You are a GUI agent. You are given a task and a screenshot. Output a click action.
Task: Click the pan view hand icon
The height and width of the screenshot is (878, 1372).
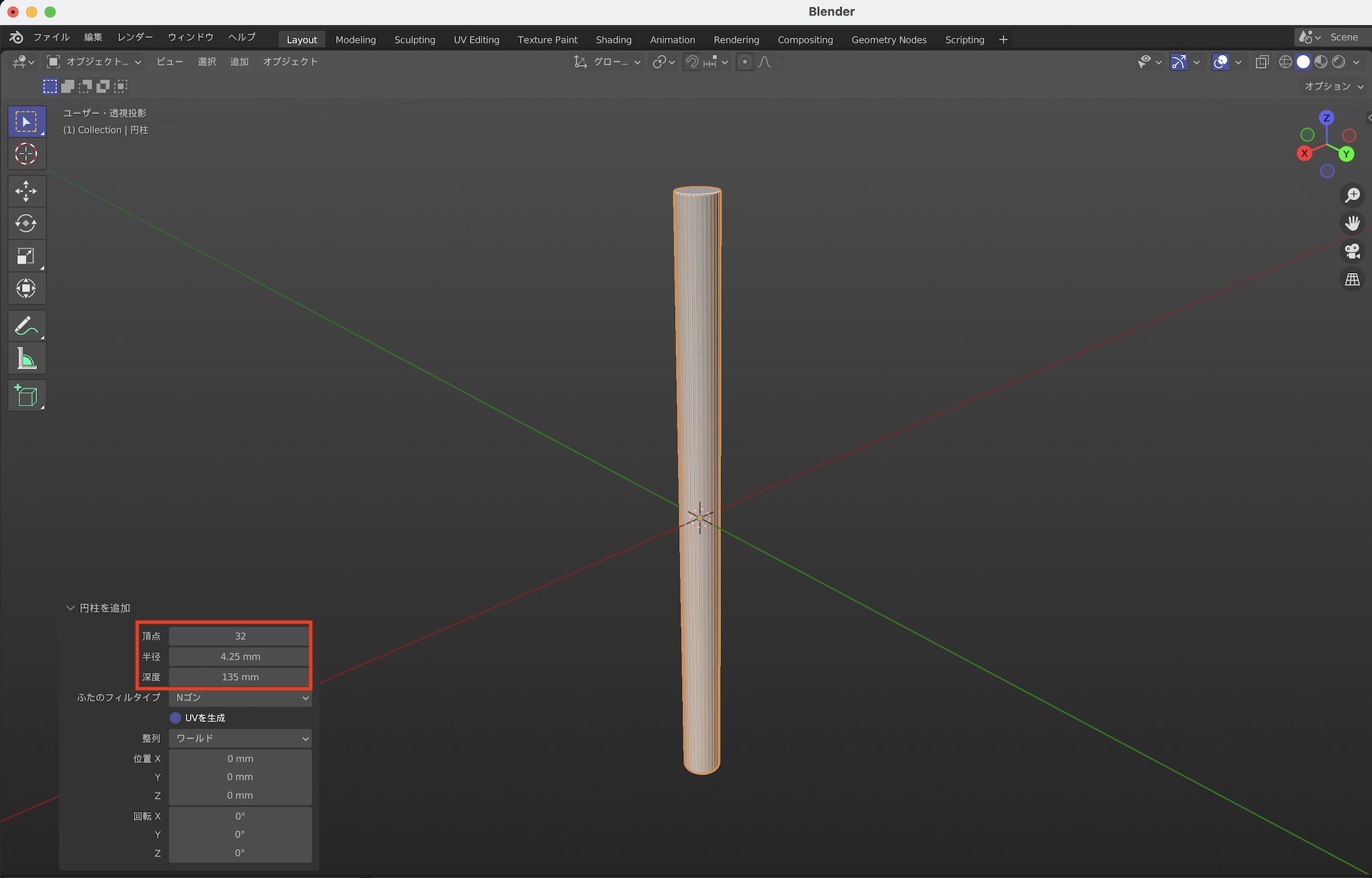pyautogui.click(x=1352, y=224)
